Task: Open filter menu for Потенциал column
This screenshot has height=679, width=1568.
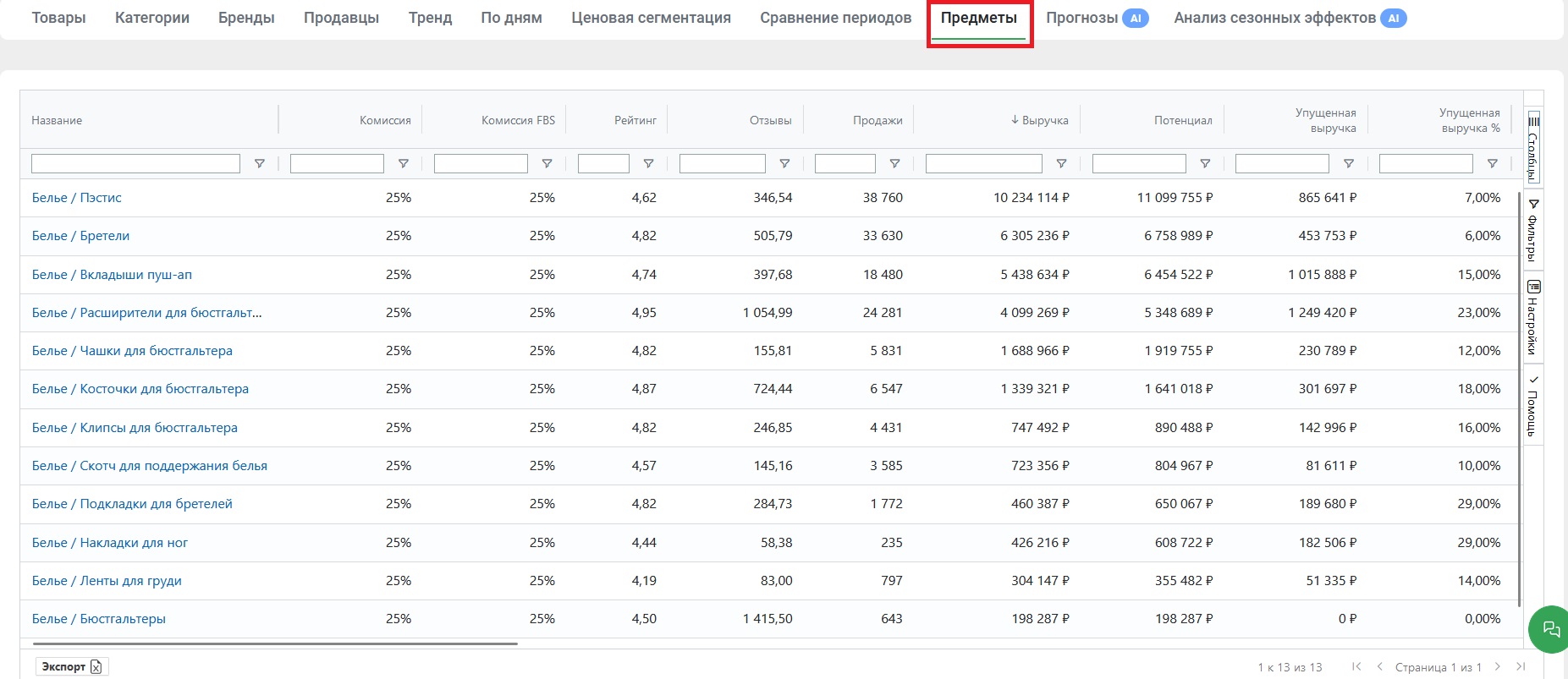Action: click(x=1205, y=164)
